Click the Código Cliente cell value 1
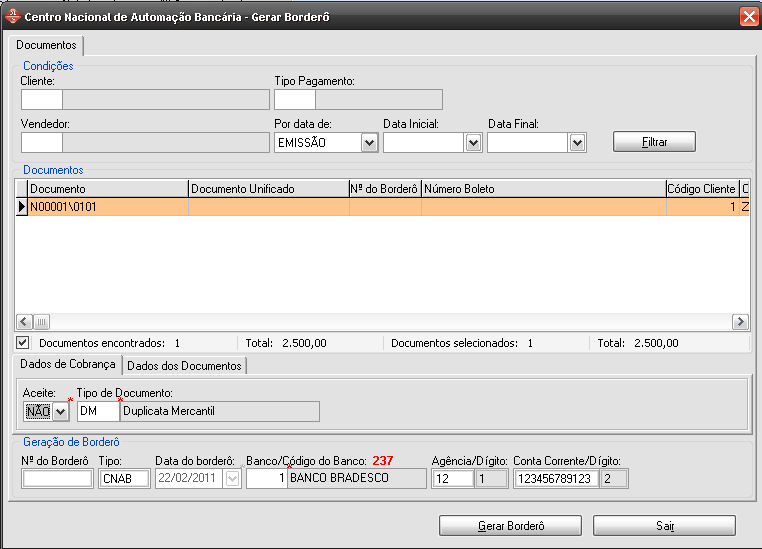This screenshot has width=762, height=549. tap(702, 207)
